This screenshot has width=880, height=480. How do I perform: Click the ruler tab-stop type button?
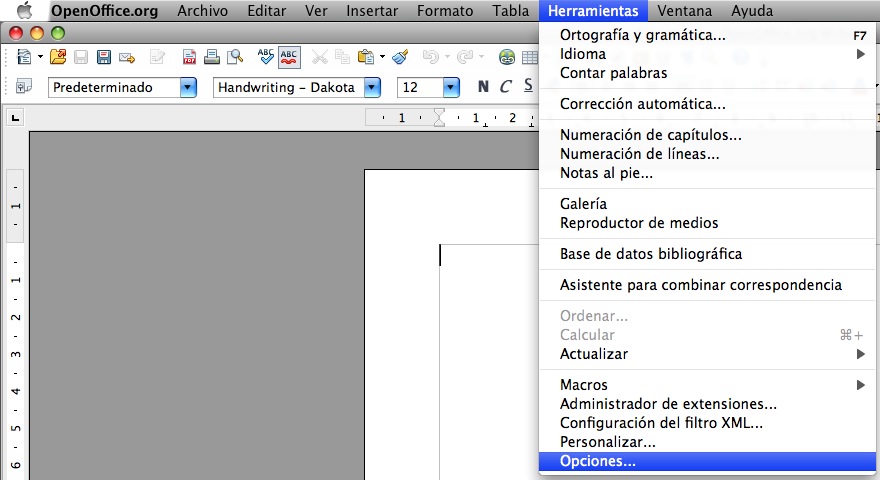coord(15,118)
